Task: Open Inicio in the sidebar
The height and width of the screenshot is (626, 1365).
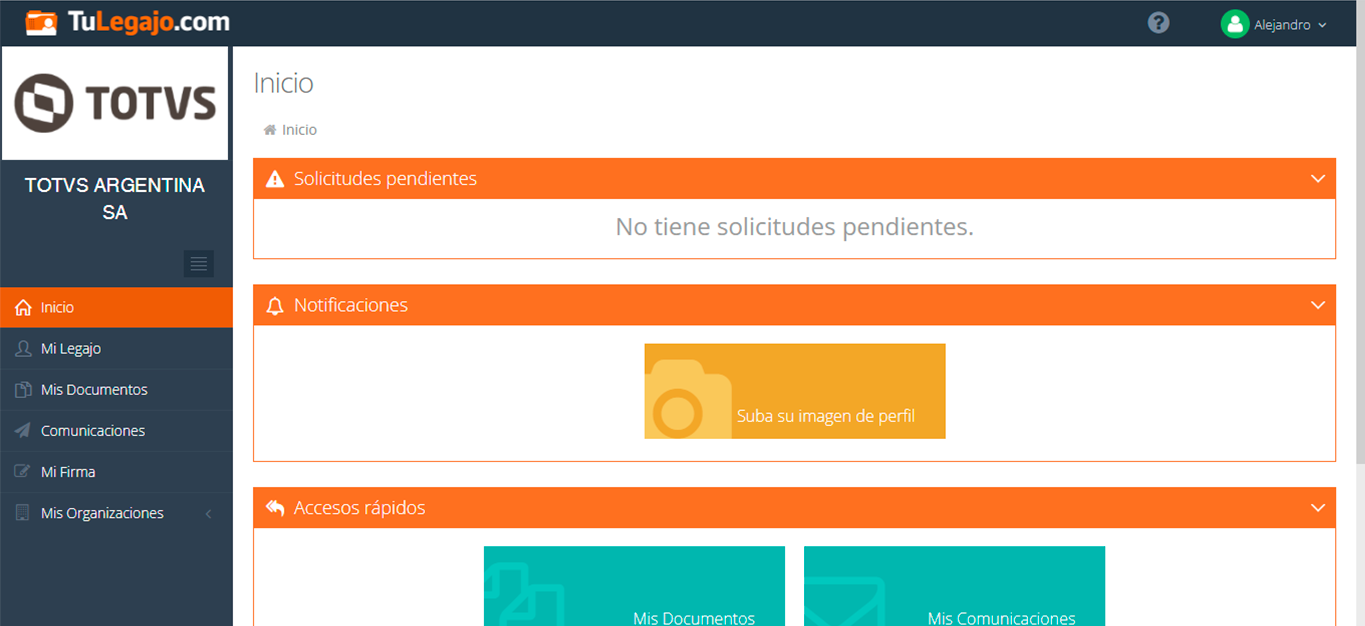Action: click(x=57, y=308)
